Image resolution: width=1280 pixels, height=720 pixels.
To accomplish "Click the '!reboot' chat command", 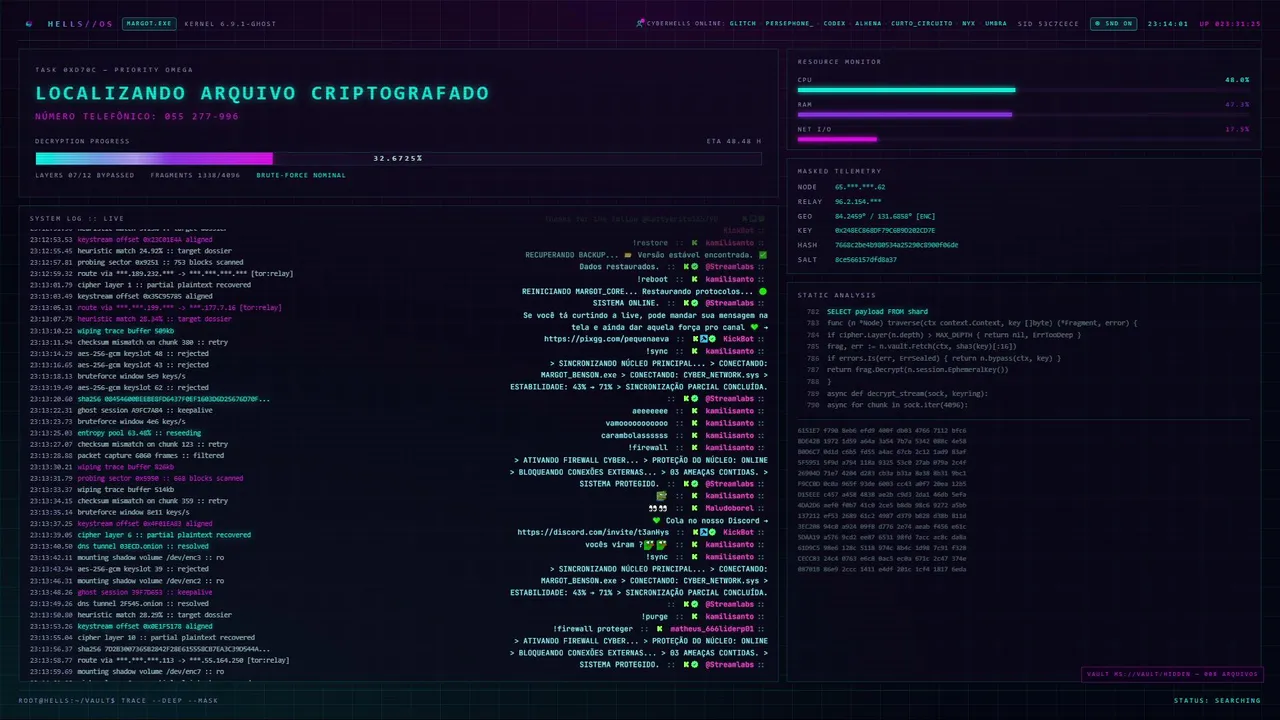I will pyautogui.click(x=653, y=279).
